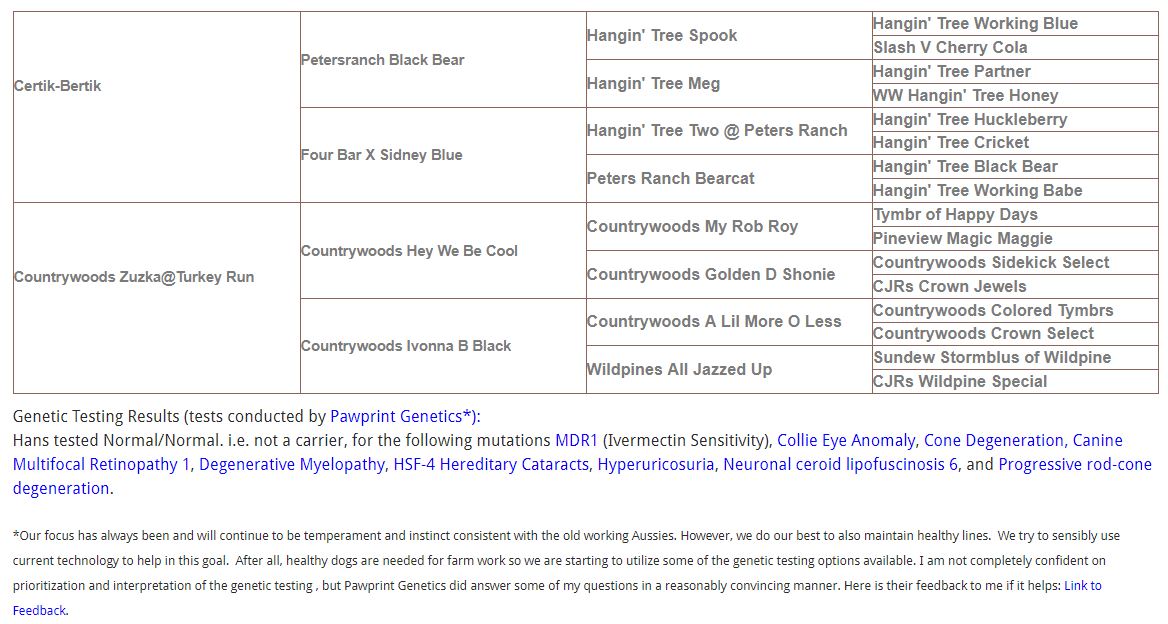1168x624 pixels.
Task: Open the Link to Feedback hyperlink
Action: tap(1082, 586)
